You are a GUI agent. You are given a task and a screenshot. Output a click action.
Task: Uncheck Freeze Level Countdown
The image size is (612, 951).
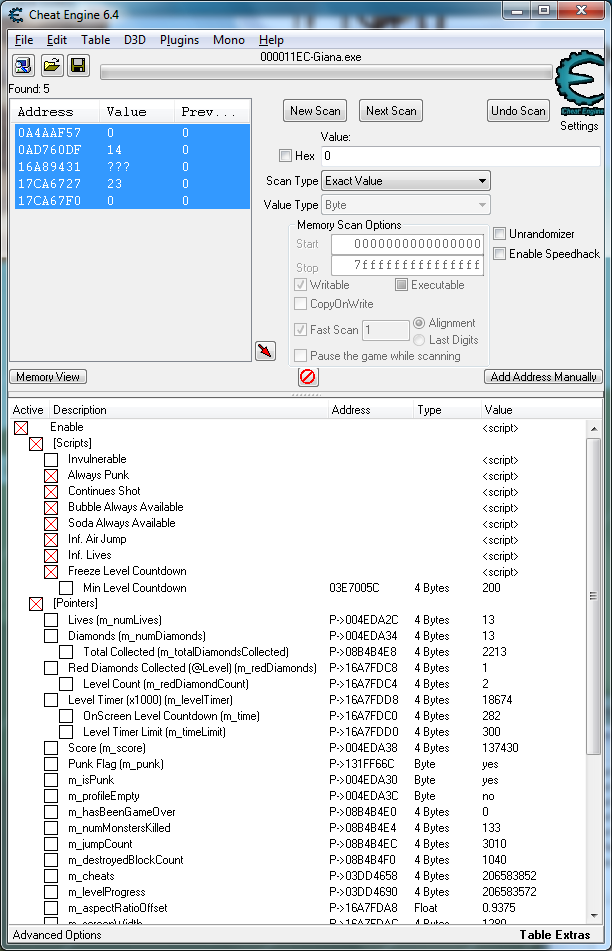pos(51,571)
